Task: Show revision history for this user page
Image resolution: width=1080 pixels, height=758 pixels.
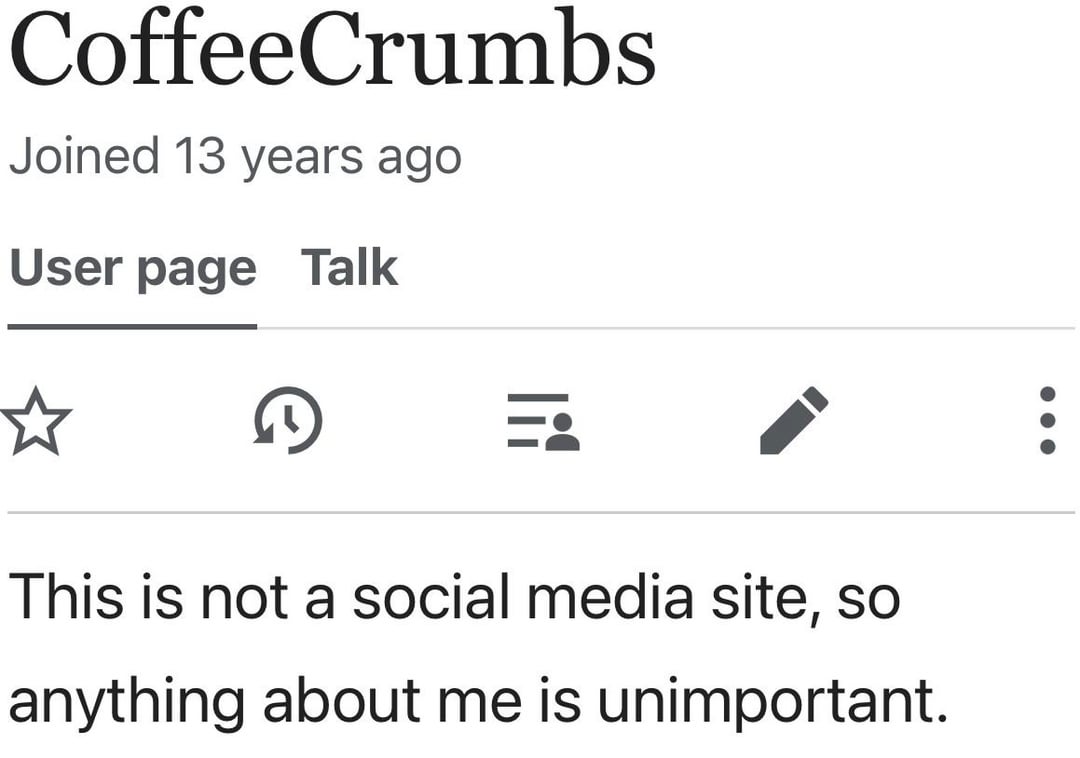Action: [x=288, y=420]
